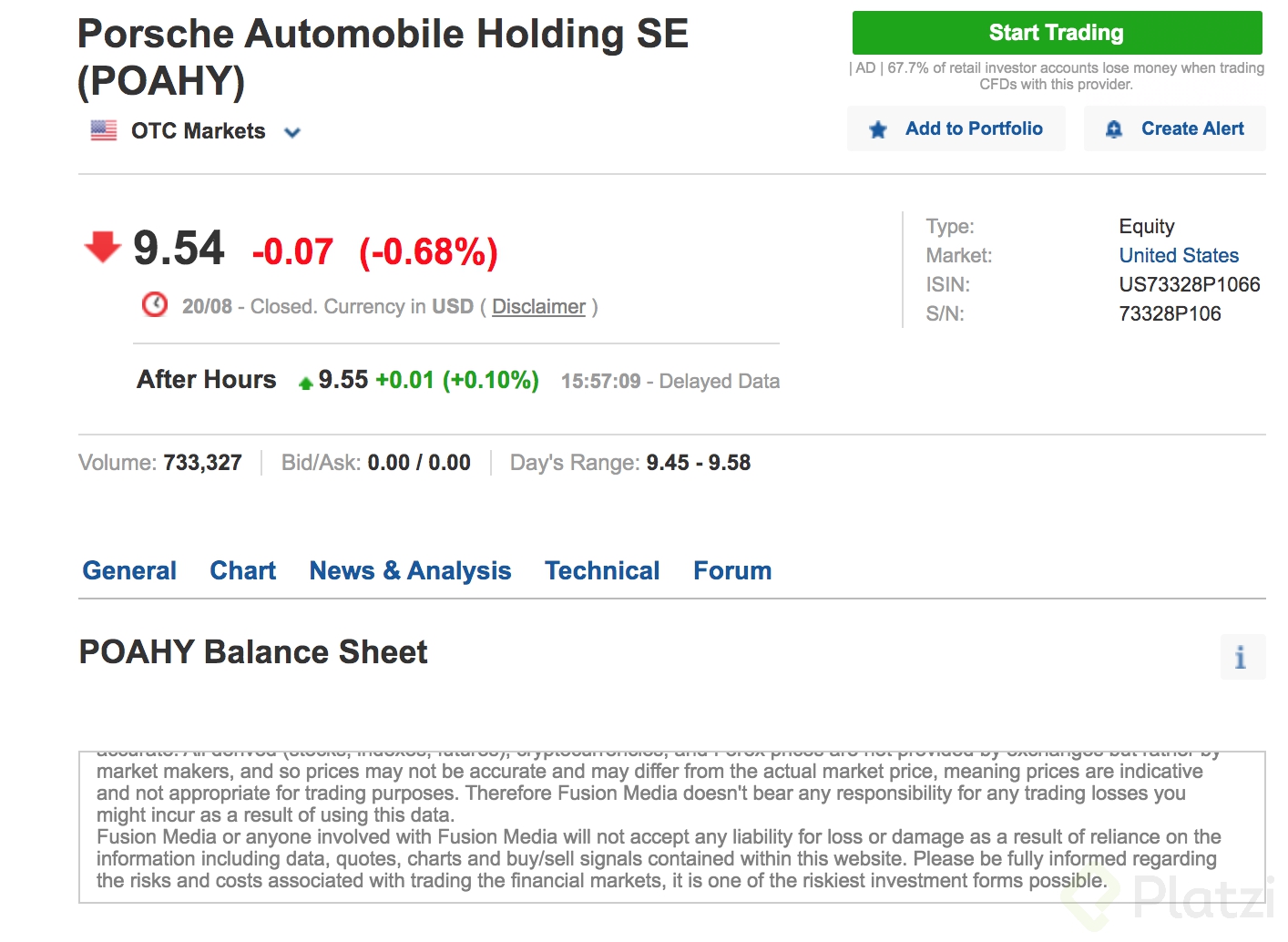The image size is (1288, 942).
Task: Click the red clock icon
Action: (x=155, y=304)
